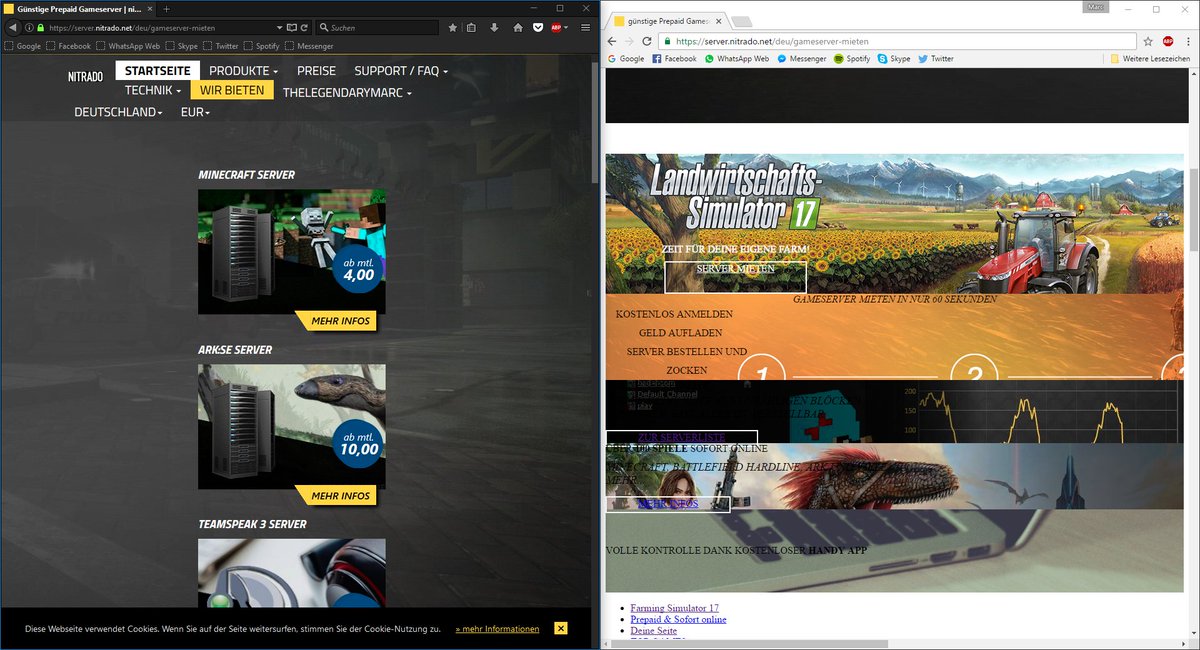
Task: Expand the SUPPORT / FAQ menu
Action: (x=400, y=71)
